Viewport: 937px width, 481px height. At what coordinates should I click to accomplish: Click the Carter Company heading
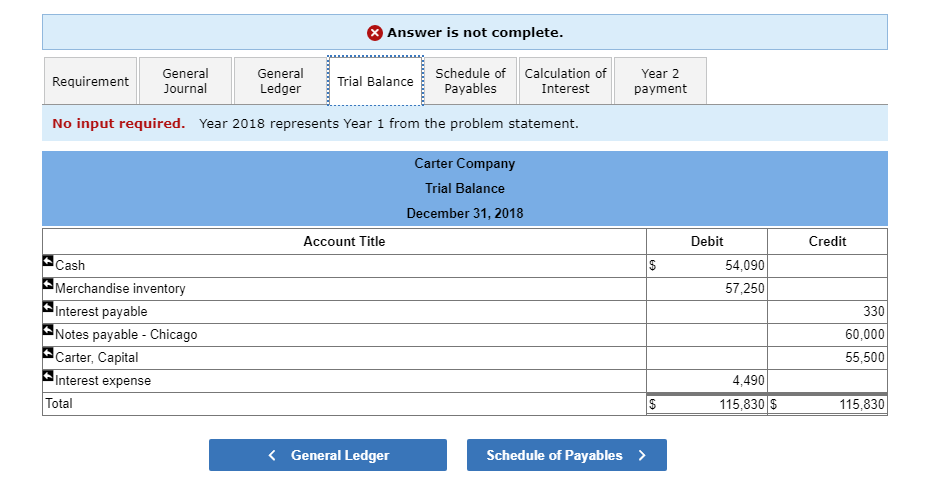tap(465, 164)
